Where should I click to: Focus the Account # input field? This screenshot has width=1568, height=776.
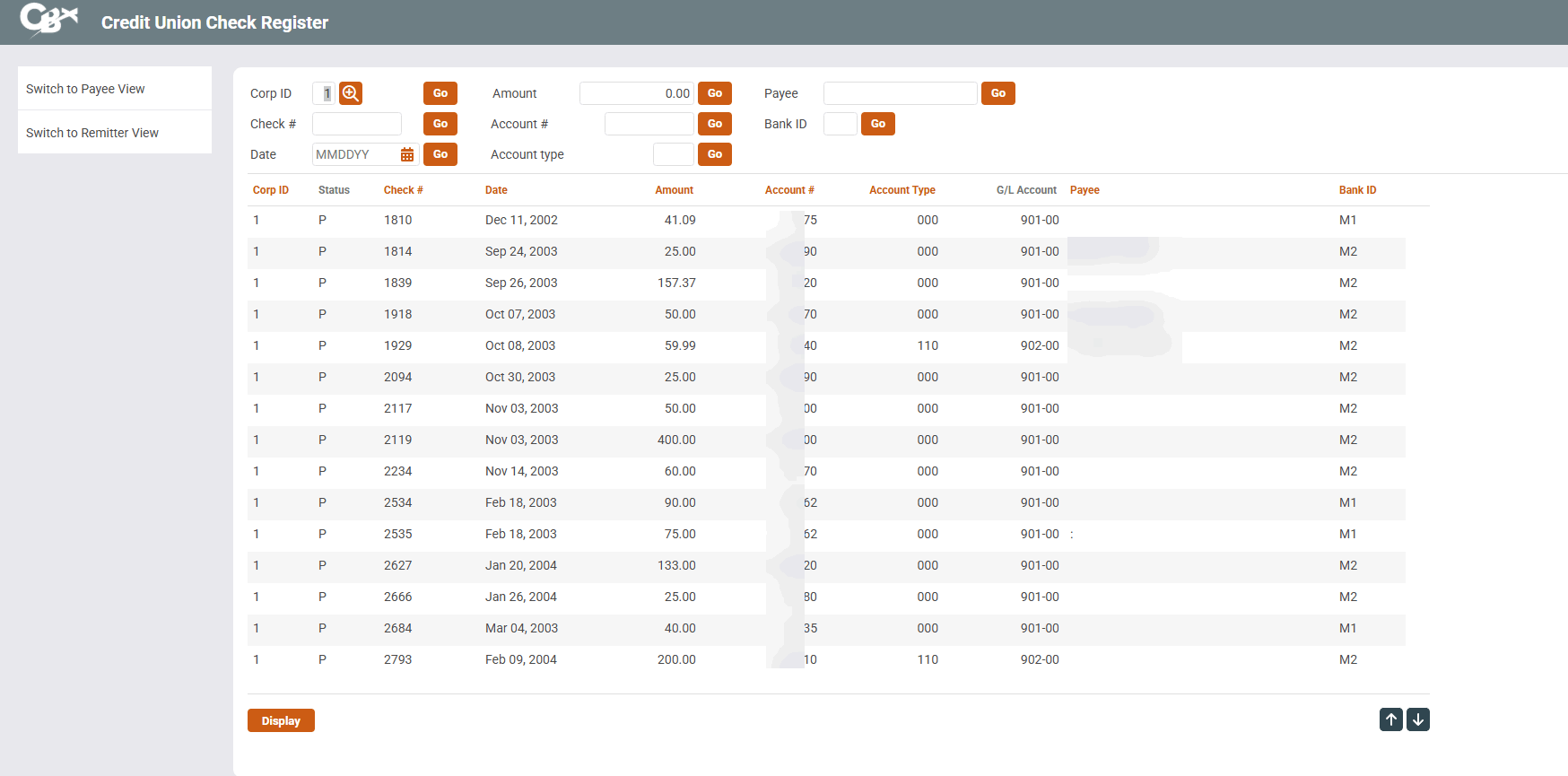(649, 124)
